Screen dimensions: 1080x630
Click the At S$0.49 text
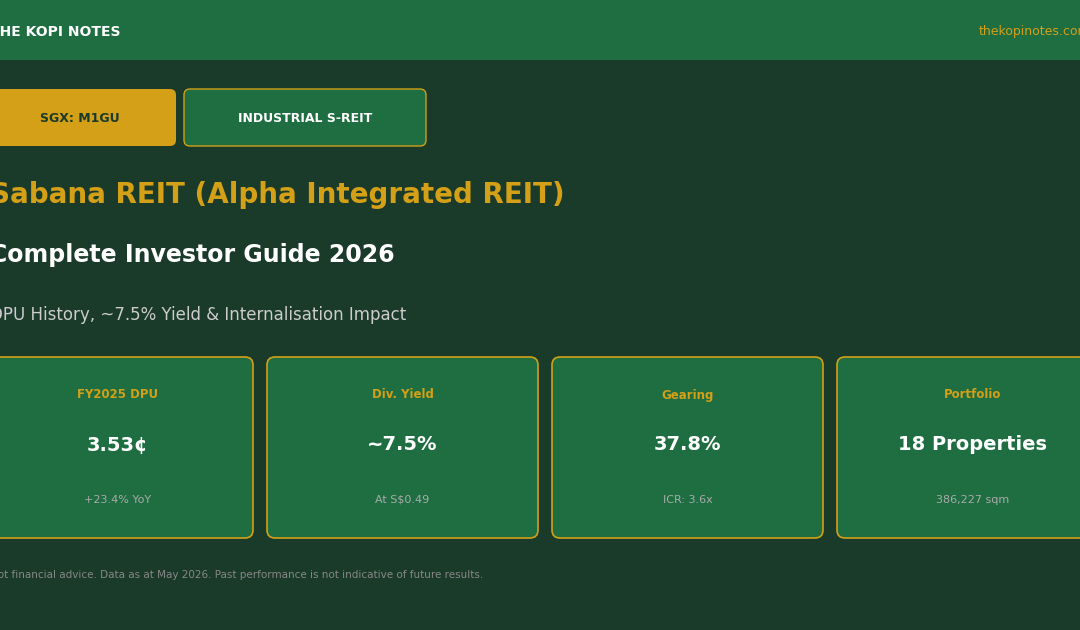402,499
